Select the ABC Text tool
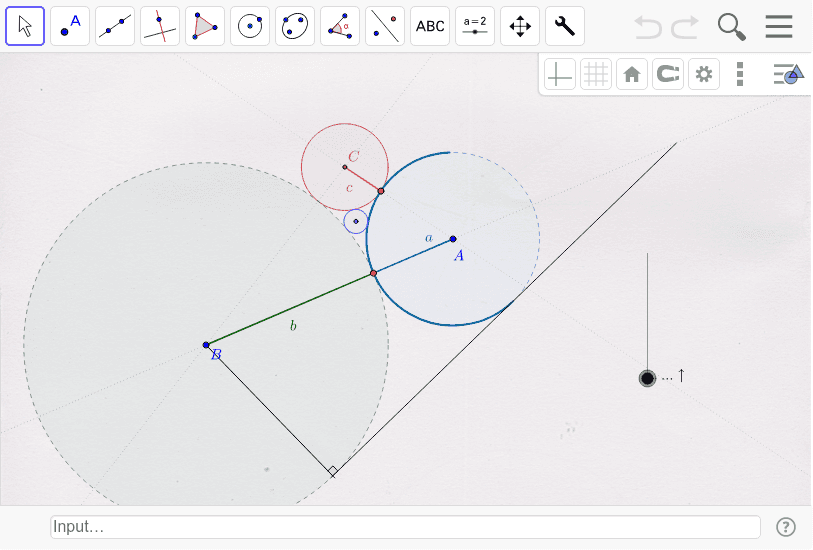 click(x=430, y=26)
